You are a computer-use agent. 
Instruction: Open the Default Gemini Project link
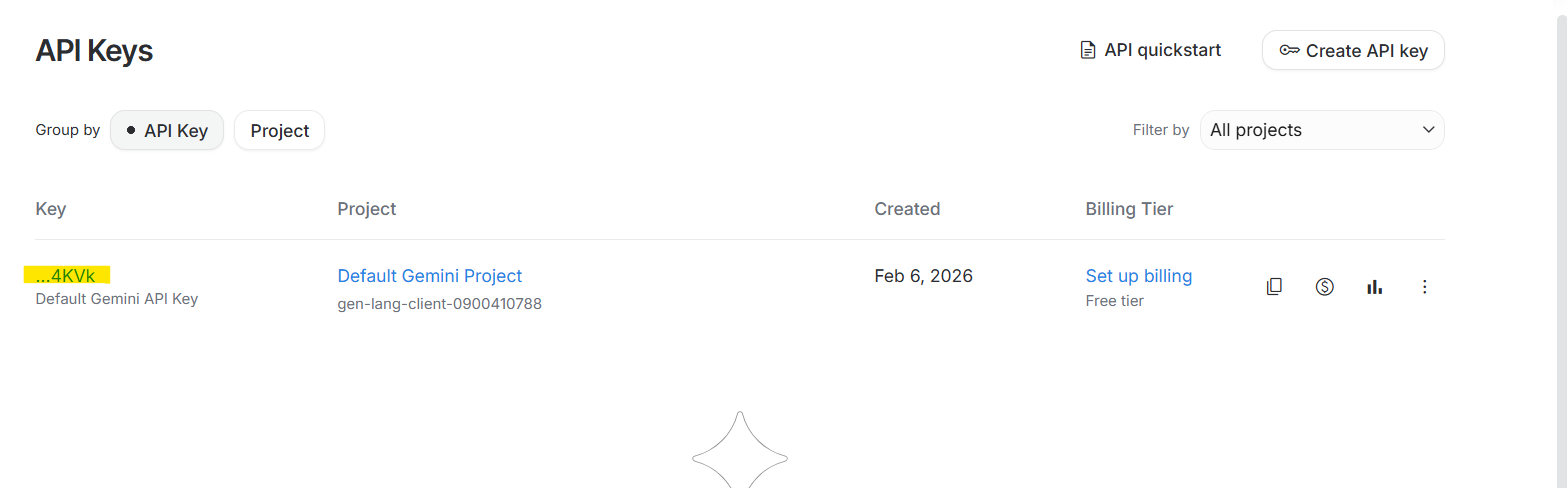(x=430, y=276)
